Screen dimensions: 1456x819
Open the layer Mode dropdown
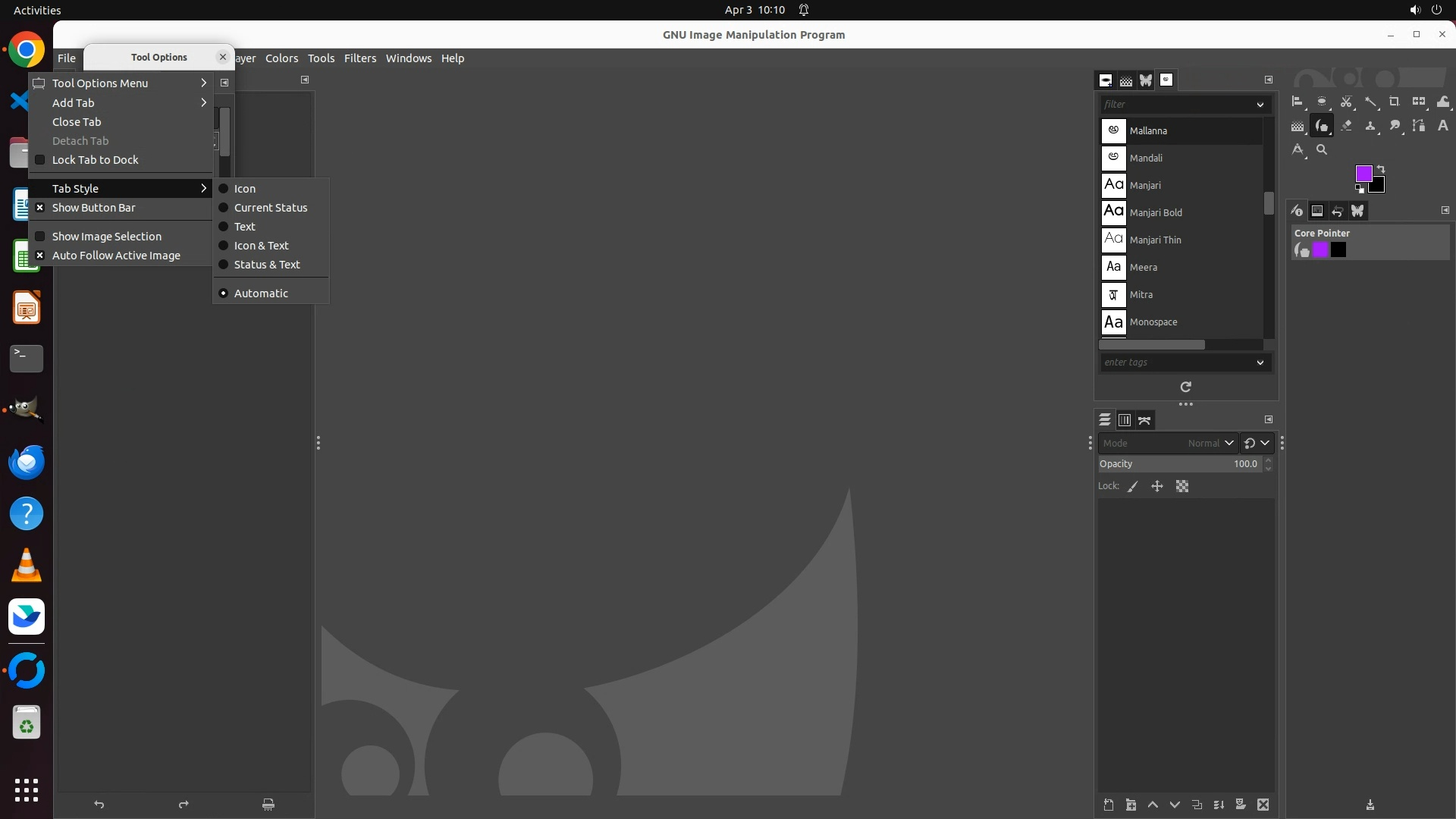click(1168, 443)
